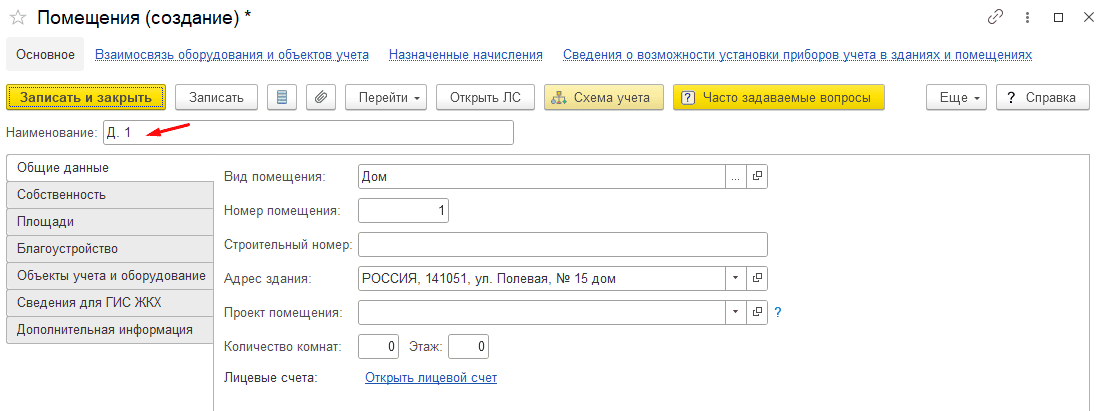1098x411 pixels.
Task: Open the Проект помещения dropdown list
Action: (736, 312)
